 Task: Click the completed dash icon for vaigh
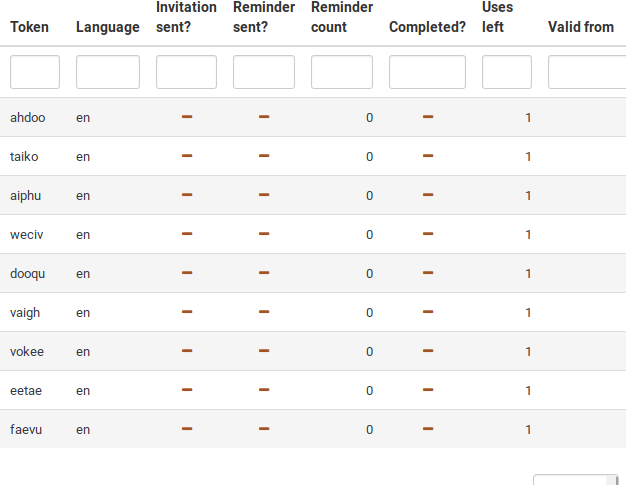[x=428, y=312]
